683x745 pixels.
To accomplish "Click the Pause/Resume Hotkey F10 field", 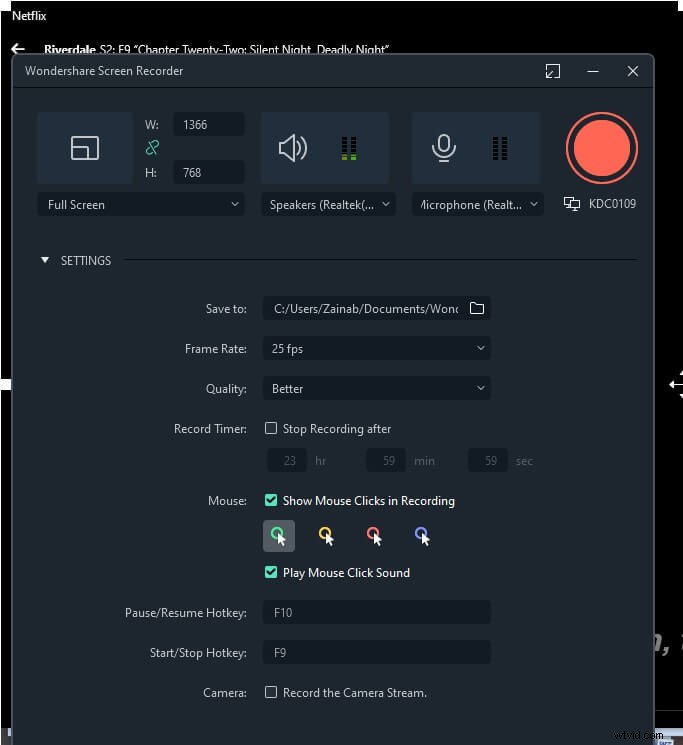I will [376, 612].
